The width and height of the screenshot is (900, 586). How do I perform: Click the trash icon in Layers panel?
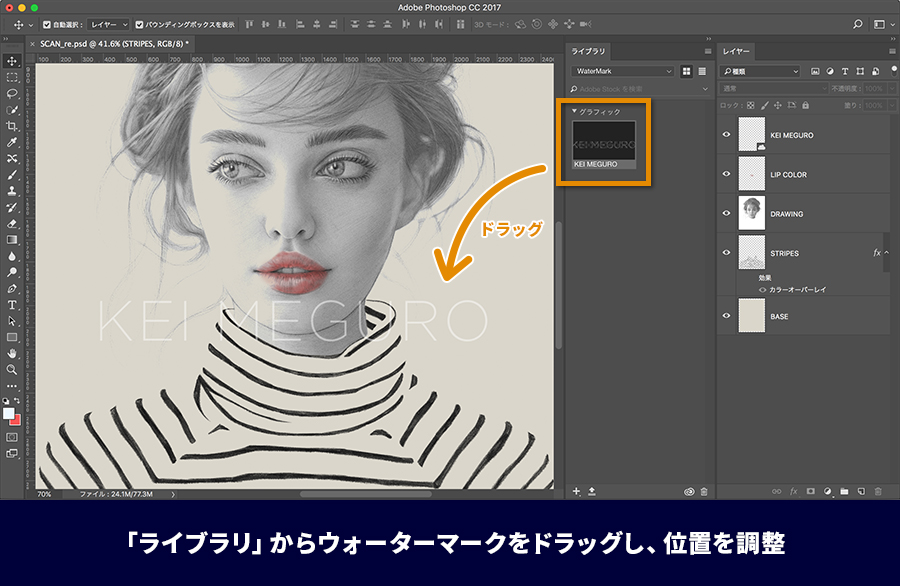click(877, 491)
